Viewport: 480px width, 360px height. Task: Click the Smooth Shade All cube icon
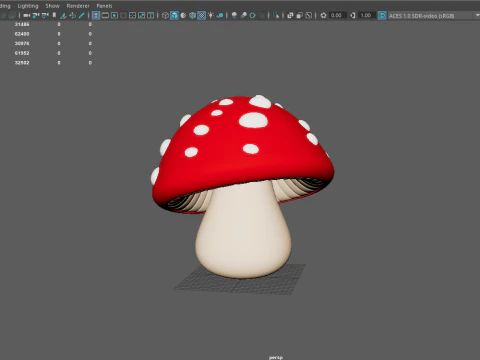tap(174, 15)
